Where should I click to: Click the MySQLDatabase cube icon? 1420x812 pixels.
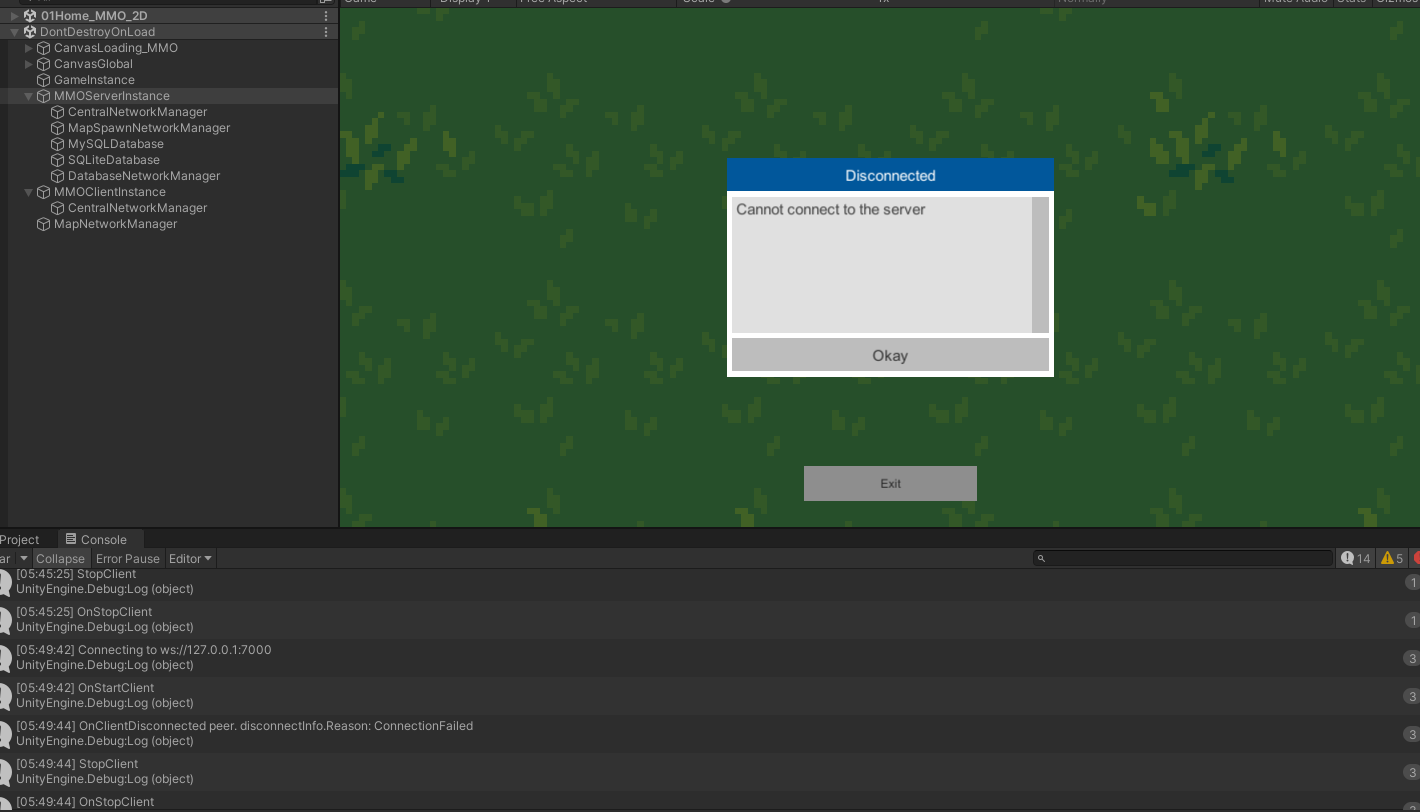coord(57,143)
